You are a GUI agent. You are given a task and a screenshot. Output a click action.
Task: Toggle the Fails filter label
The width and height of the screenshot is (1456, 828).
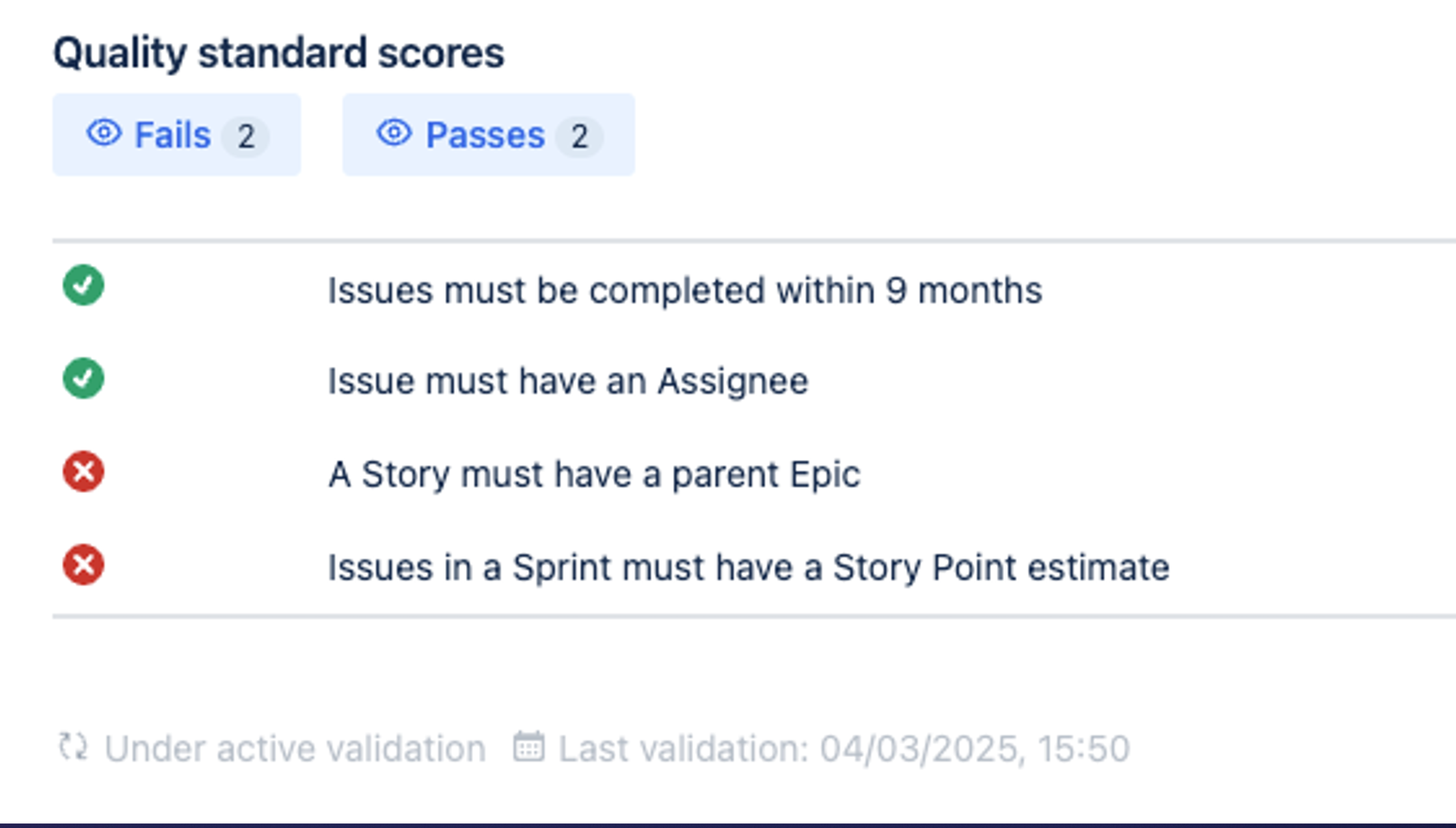(x=172, y=135)
